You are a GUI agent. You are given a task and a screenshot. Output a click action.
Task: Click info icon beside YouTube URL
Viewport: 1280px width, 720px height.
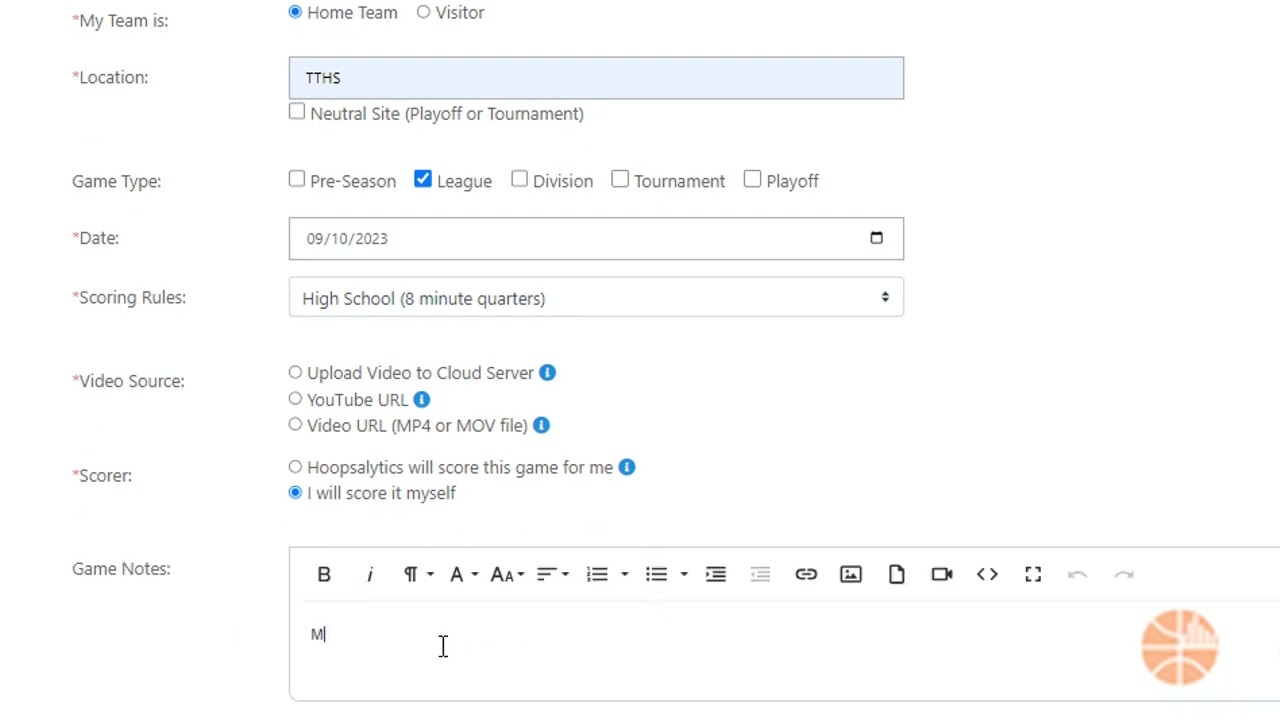421,400
